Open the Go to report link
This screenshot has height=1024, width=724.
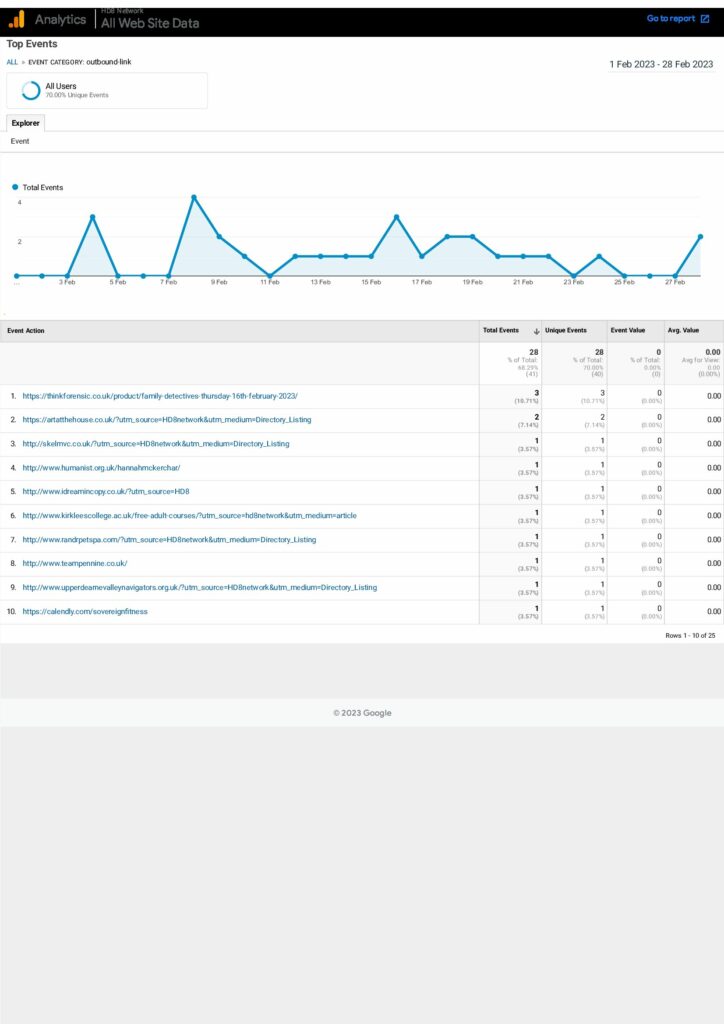coord(670,19)
